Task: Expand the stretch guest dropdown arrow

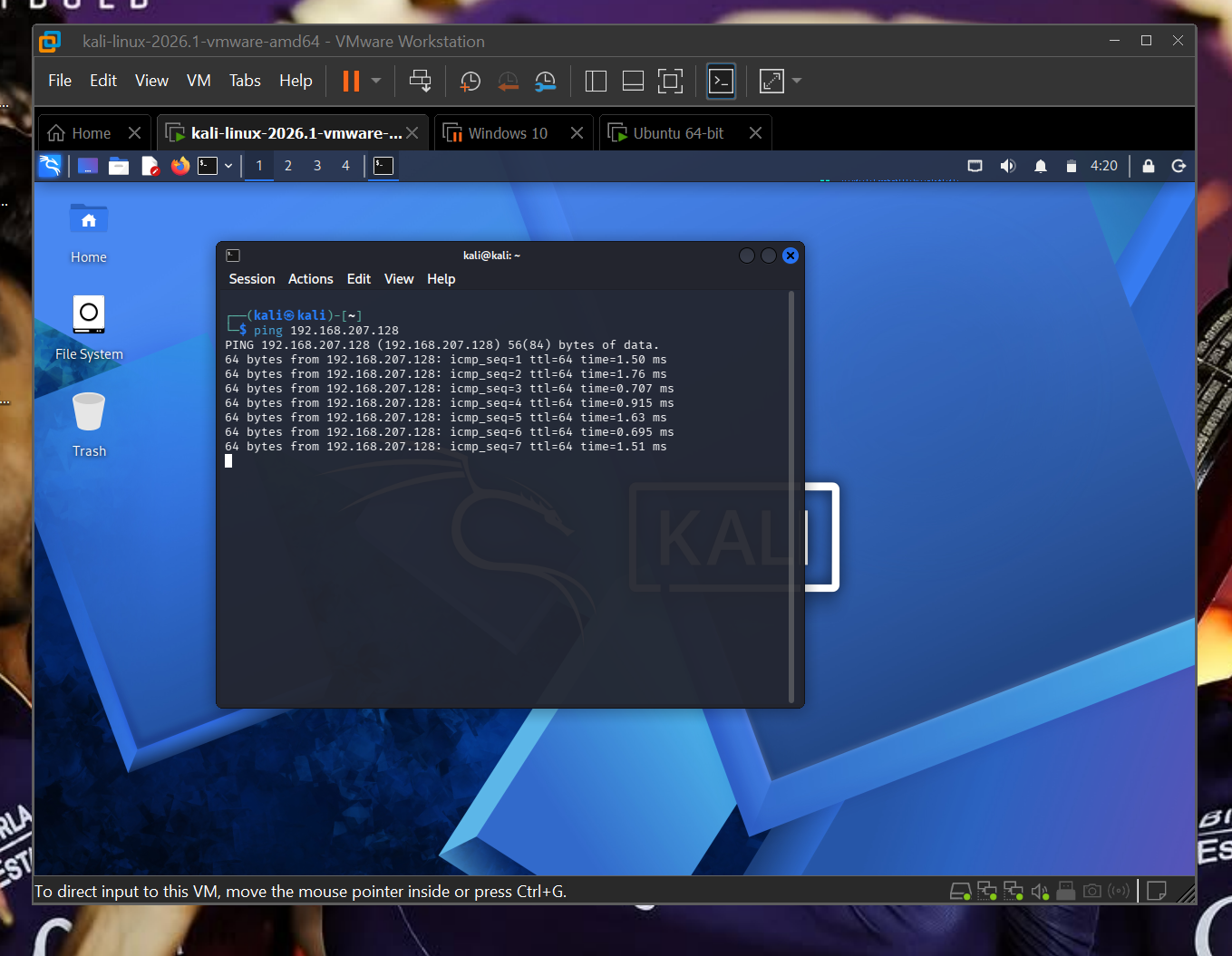Action: (x=797, y=81)
